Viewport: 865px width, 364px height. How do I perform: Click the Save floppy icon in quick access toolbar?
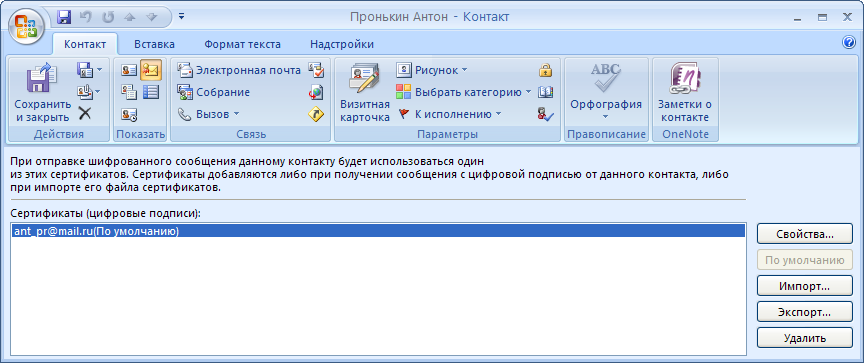[x=63, y=17]
